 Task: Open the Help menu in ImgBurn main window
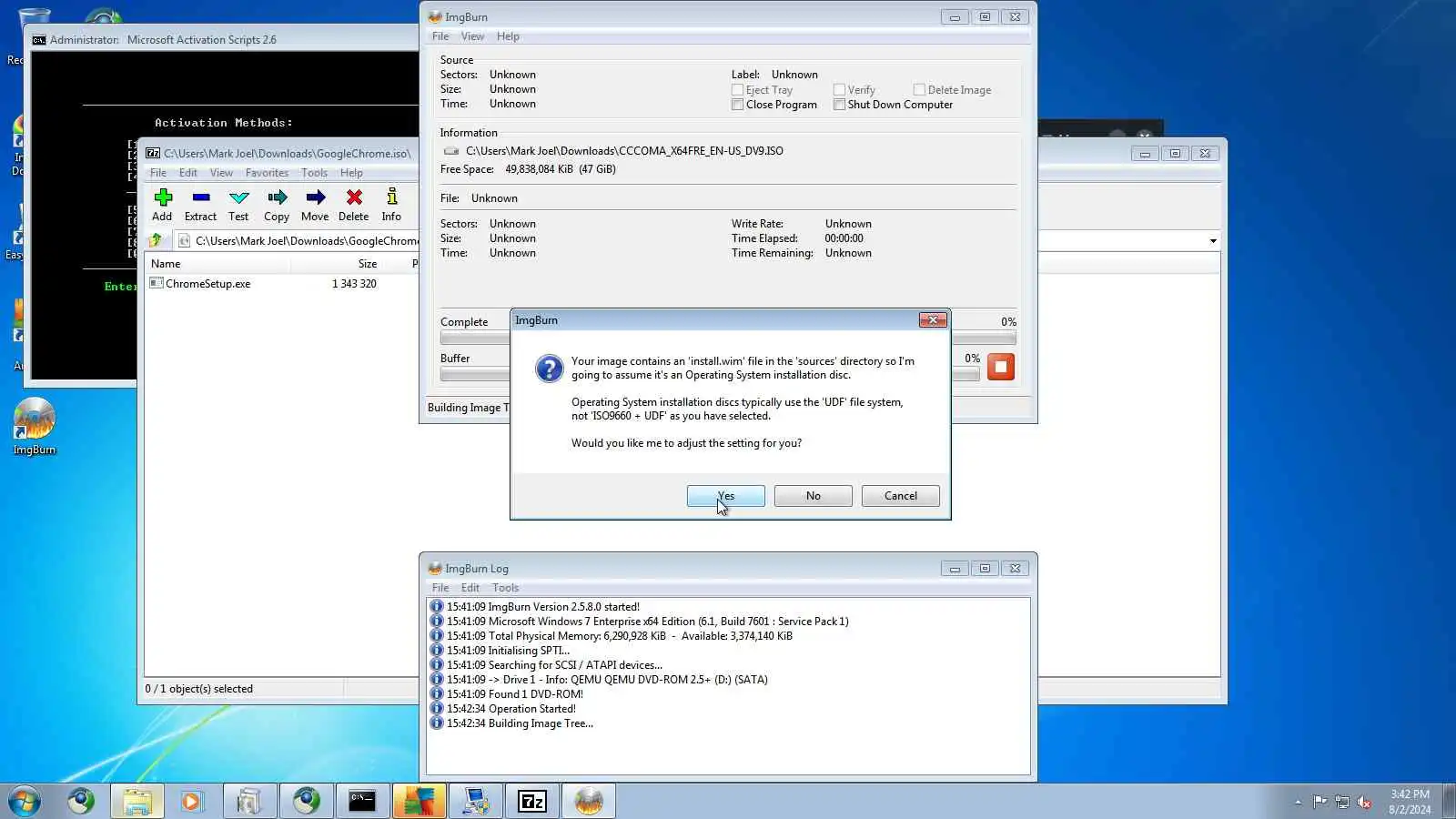coord(508,36)
